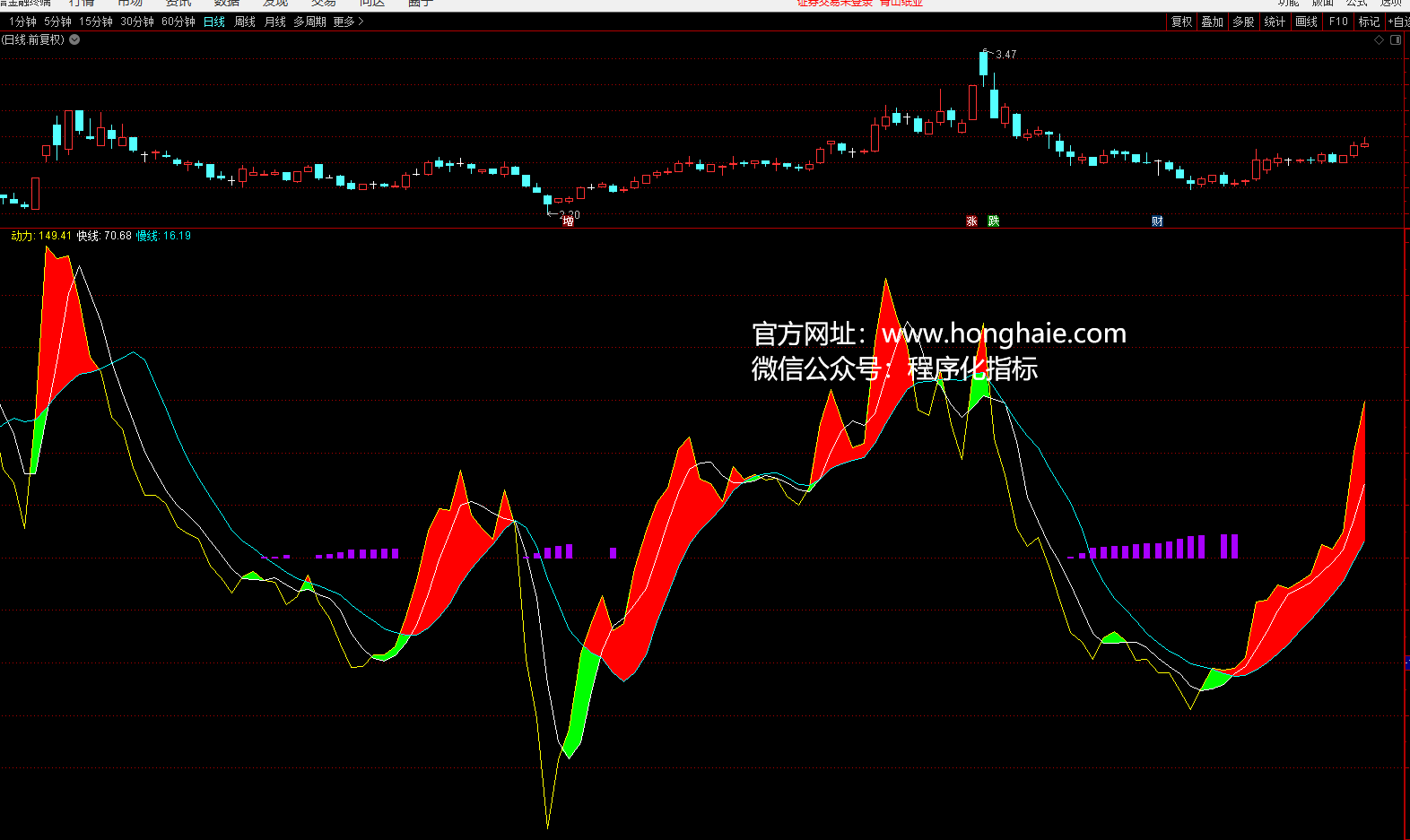Switch to 60分钟 period view
The width and height of the screenshot is (1410, 840).
point(178,22)
